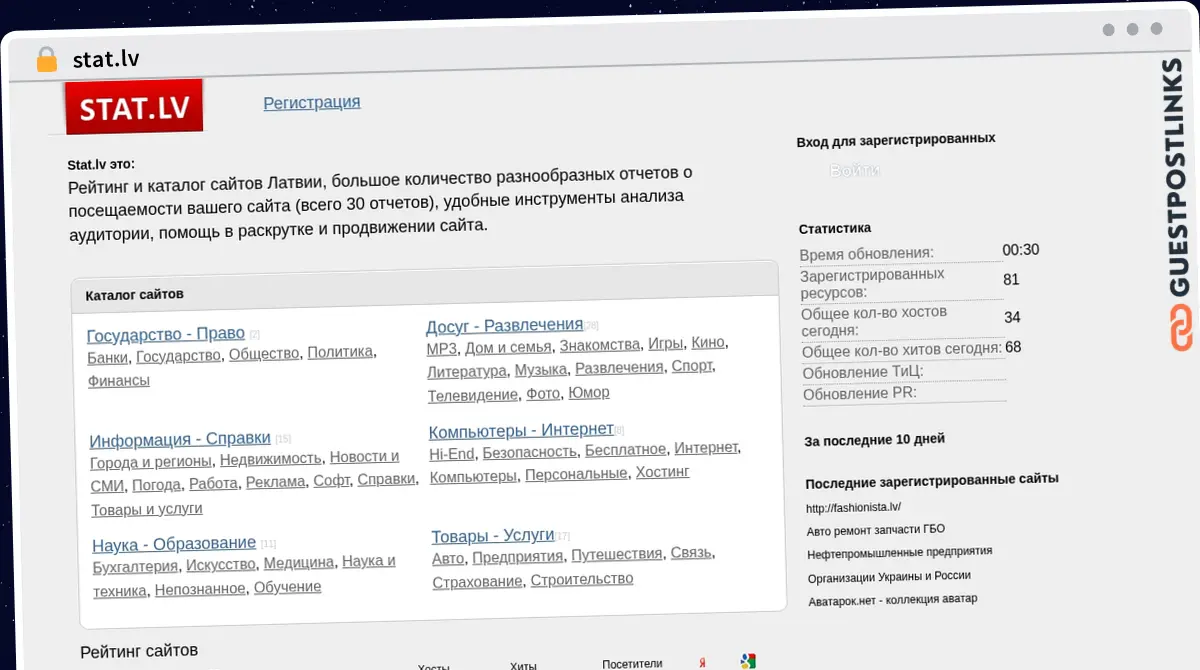Screen dimensions: 1200x670
Task: Open the Компьютеры - Интернет category
Action: click(520, 431)
